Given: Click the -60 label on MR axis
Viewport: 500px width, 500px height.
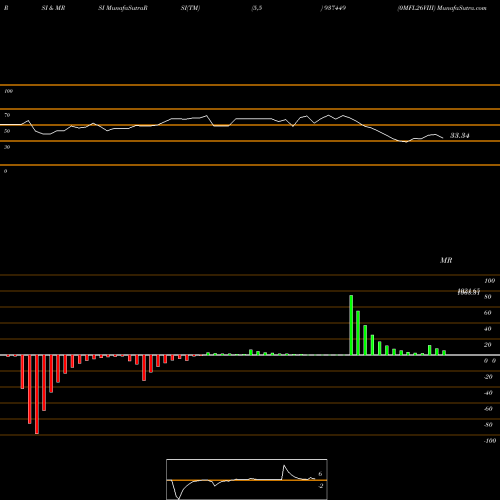Looking at the screenshot, I should tap(488, 409).
